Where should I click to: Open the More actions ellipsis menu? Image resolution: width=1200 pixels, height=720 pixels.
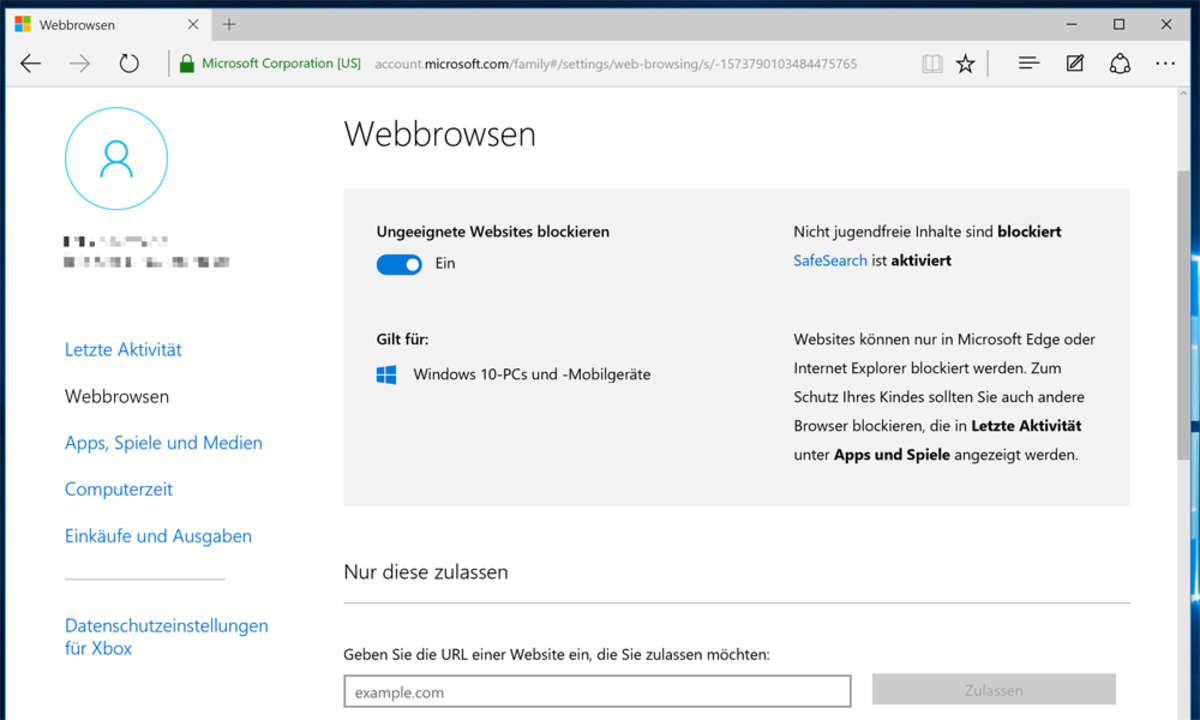(1165, 64)
